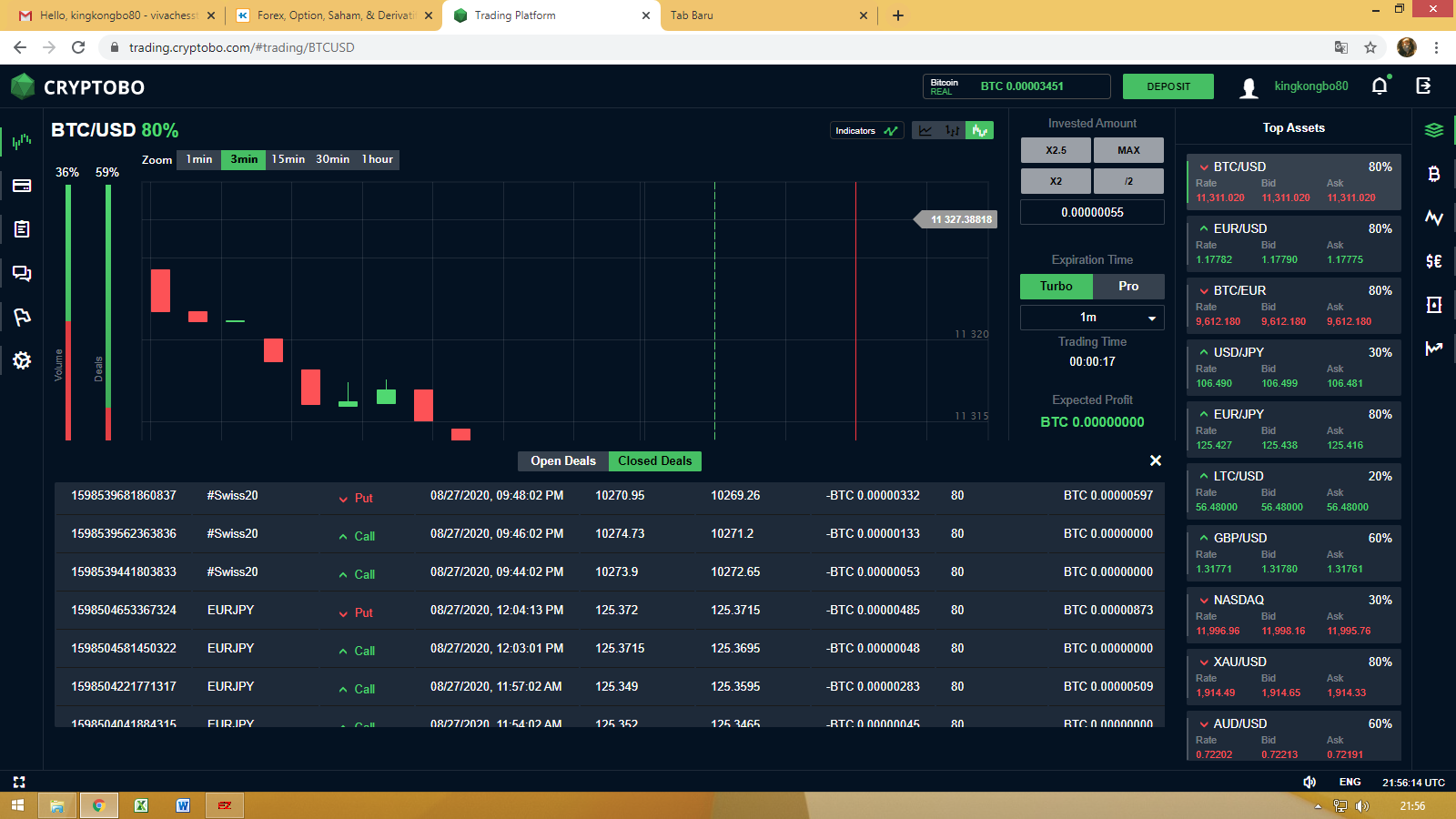The image size is (1456, 819).
Task: Switch to Tab Baru browser tab
Action: [769, 15]
